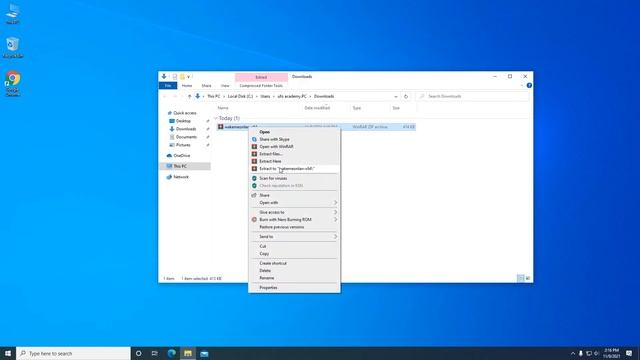Open the address bar history dropdown
This screenshot has height=360, width=640.
(396, 96)
